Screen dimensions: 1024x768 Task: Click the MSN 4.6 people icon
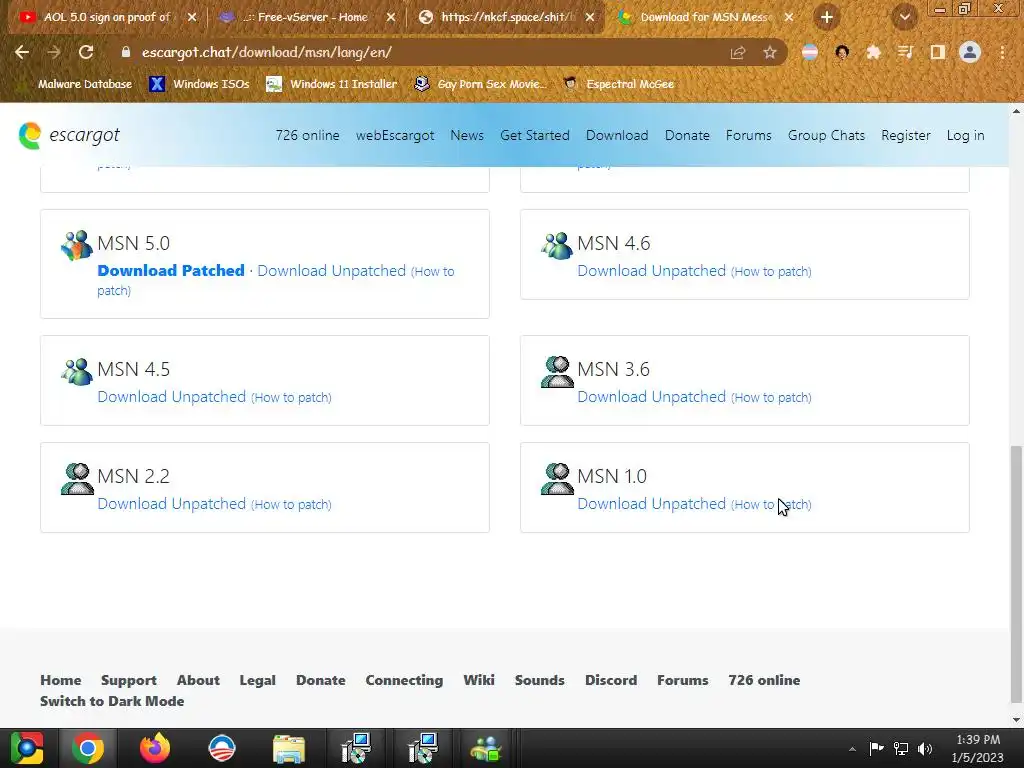(557, 246)
